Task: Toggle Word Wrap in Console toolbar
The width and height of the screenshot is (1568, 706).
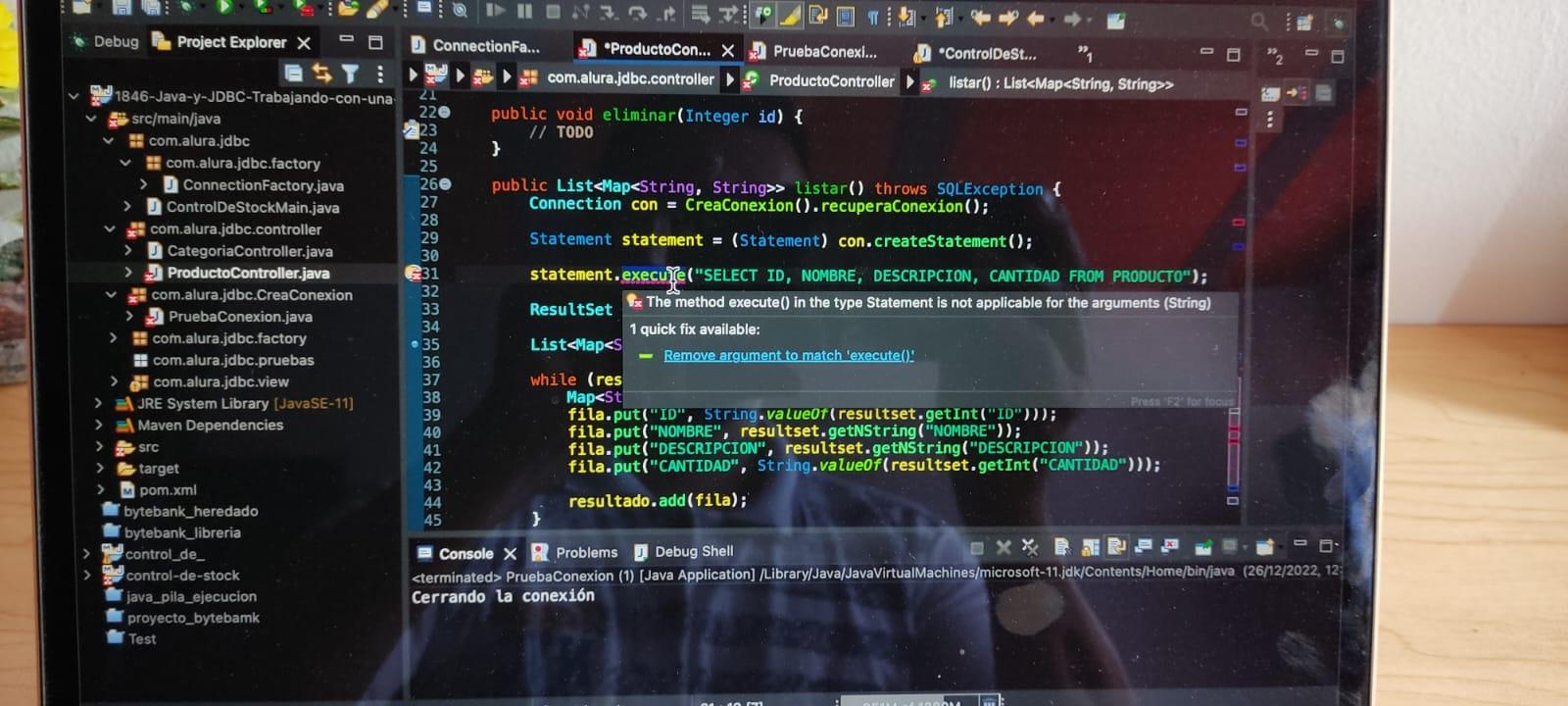Action: tap(1116, 546)
